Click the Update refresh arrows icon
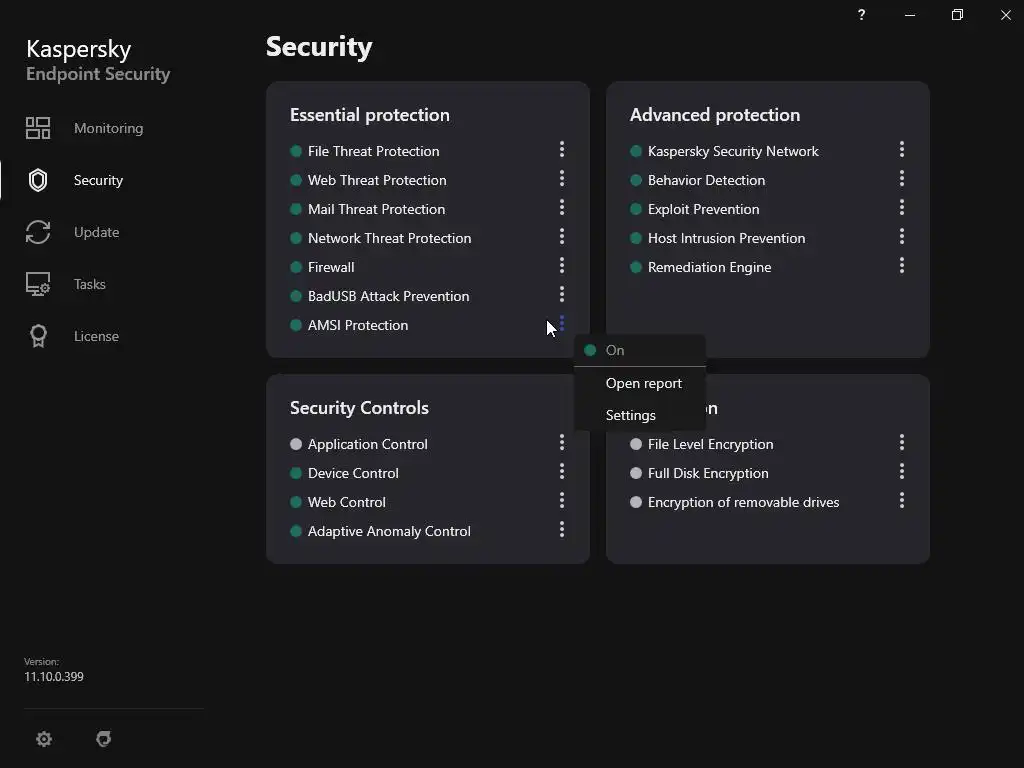This screenshot has height=768, width=1024. pyautogui.click(x=38, y=232)
